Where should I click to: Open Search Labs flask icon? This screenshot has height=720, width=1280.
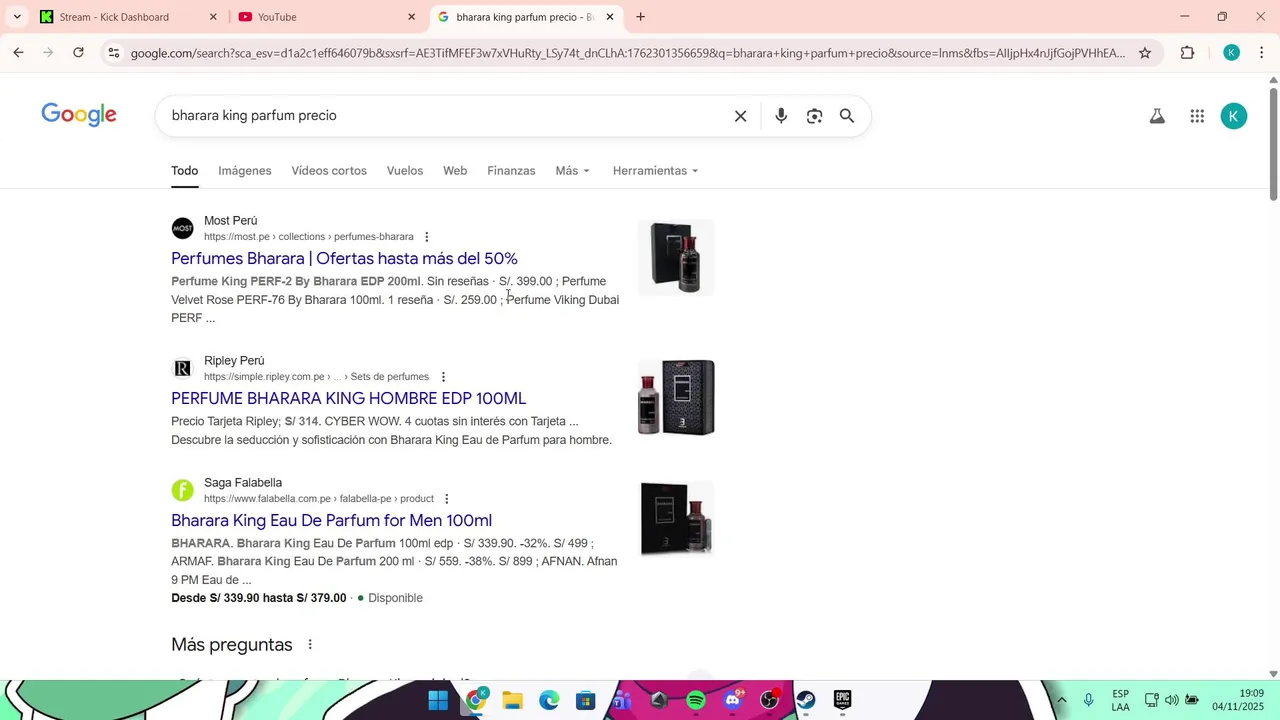(1157, 116)
